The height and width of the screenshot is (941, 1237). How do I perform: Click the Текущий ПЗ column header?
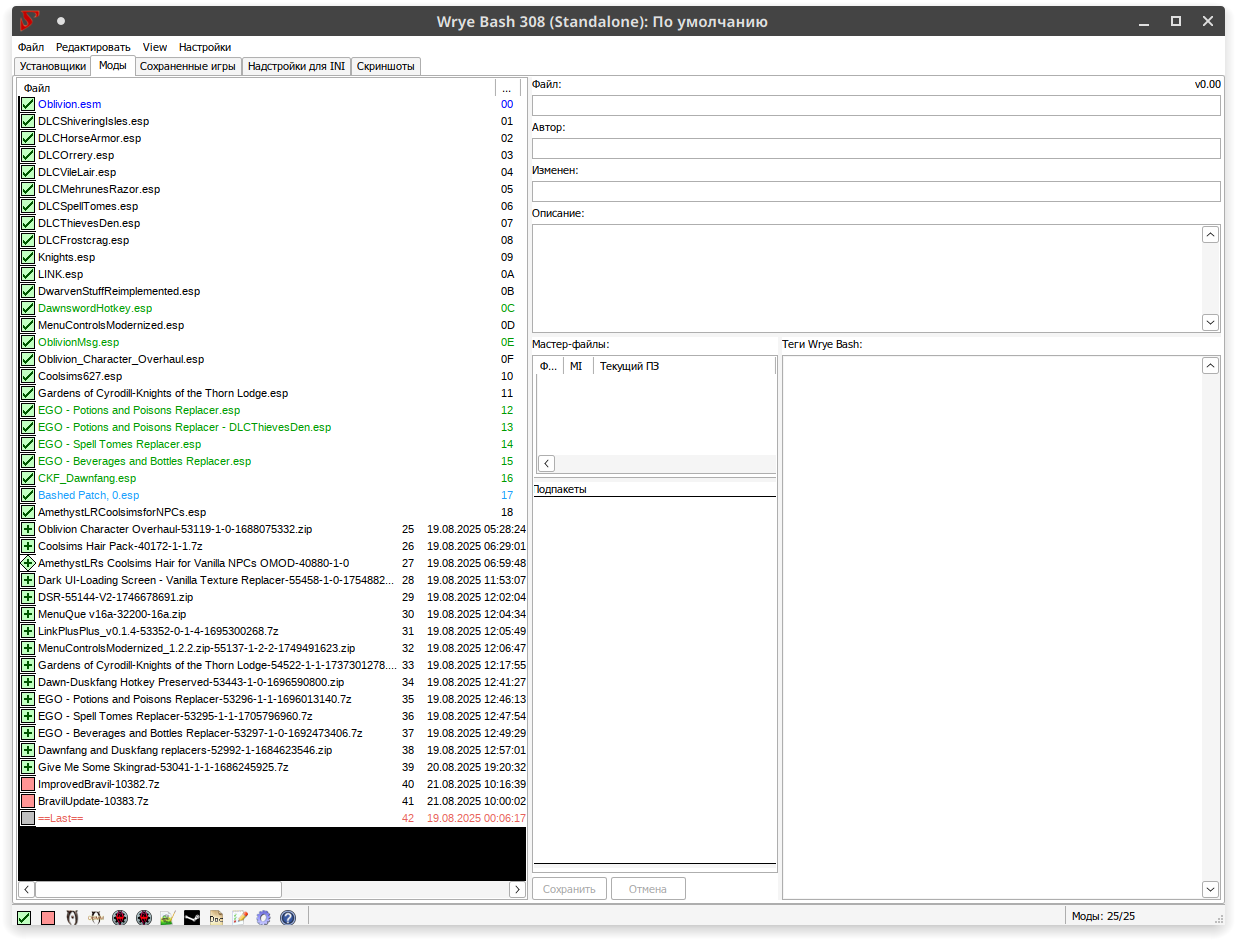685,366
